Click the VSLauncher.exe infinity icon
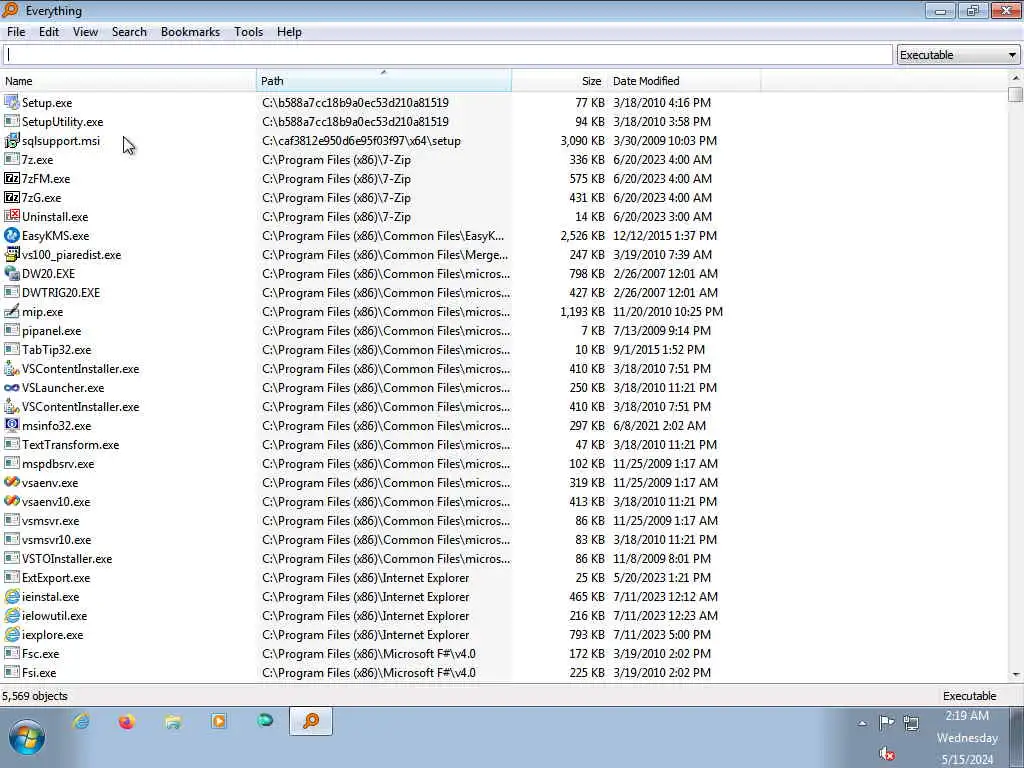 (12, 387)
